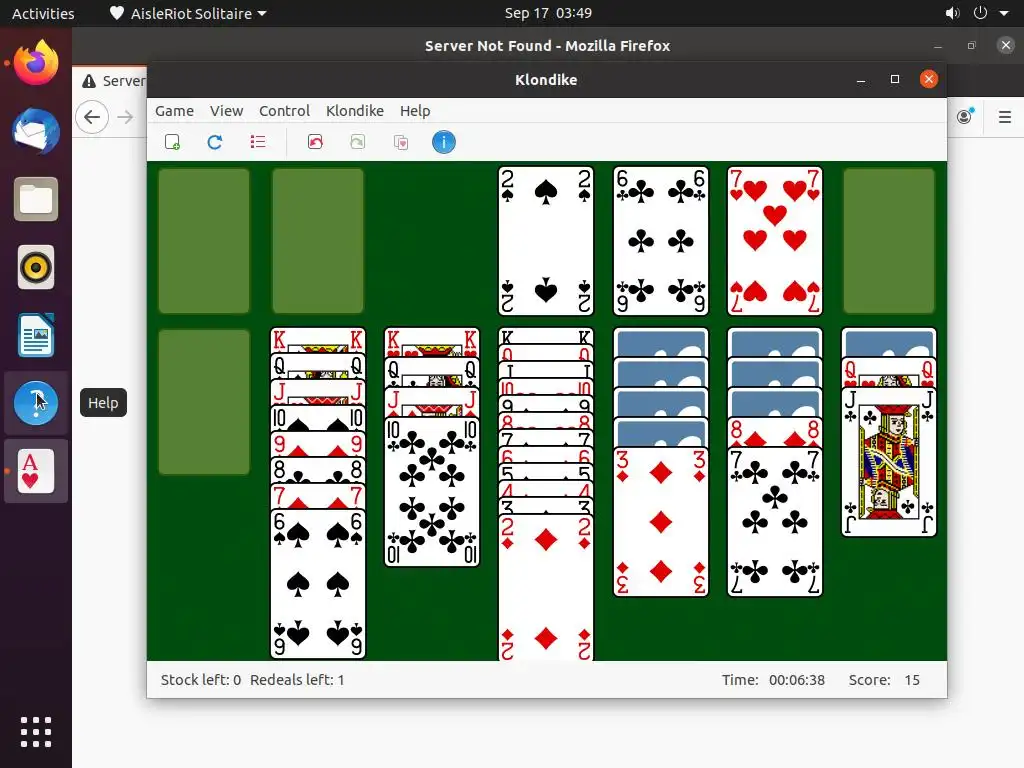This screenshot has height=768, width=1024.
Task: Select the 6 of spades tableau card
Action: tap(318, 584)
